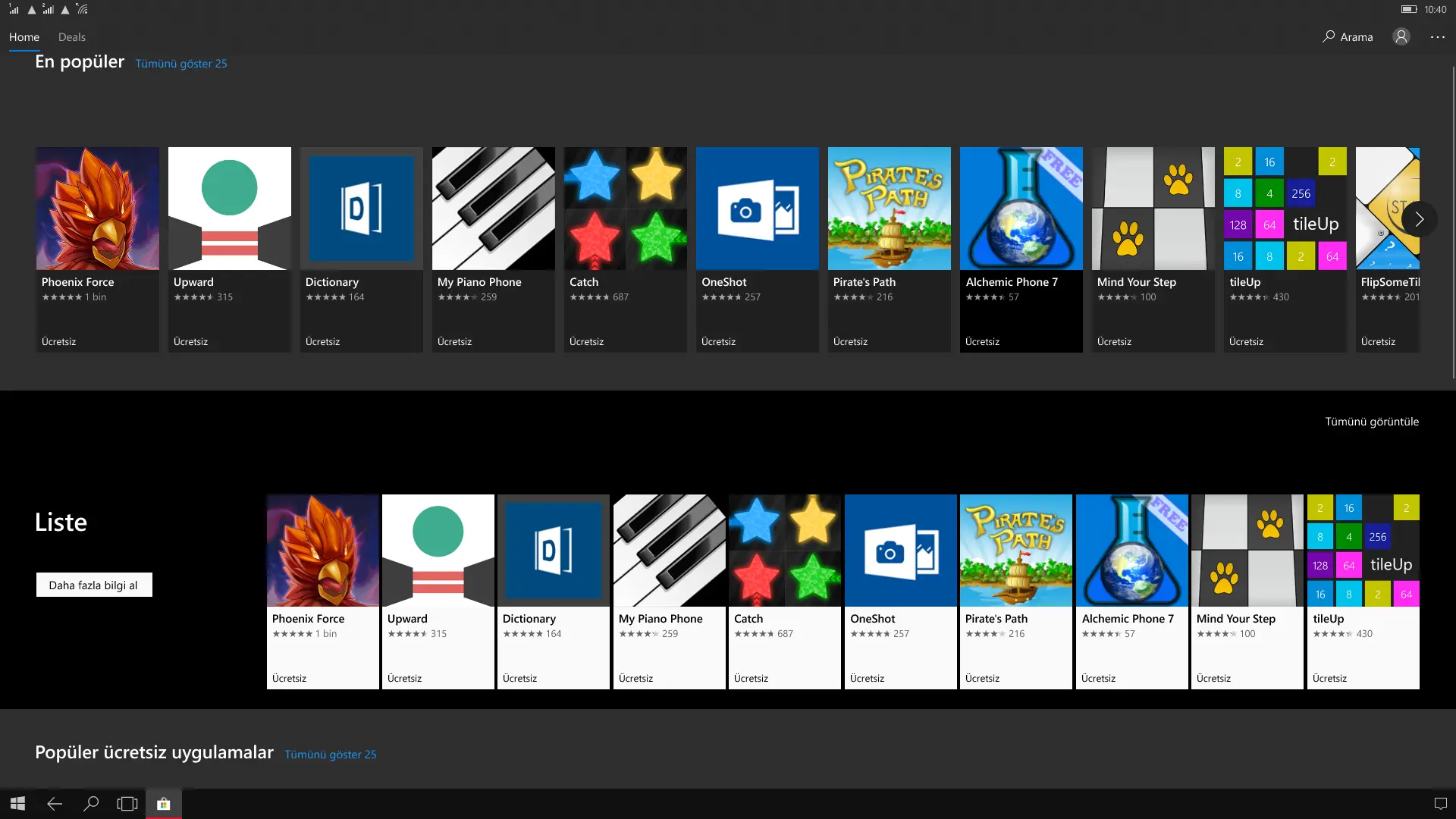The height and width of the screenshot is (819, 1456).
Task: Click the Store icon on the taskbar
Action: [x=164, y=804]
